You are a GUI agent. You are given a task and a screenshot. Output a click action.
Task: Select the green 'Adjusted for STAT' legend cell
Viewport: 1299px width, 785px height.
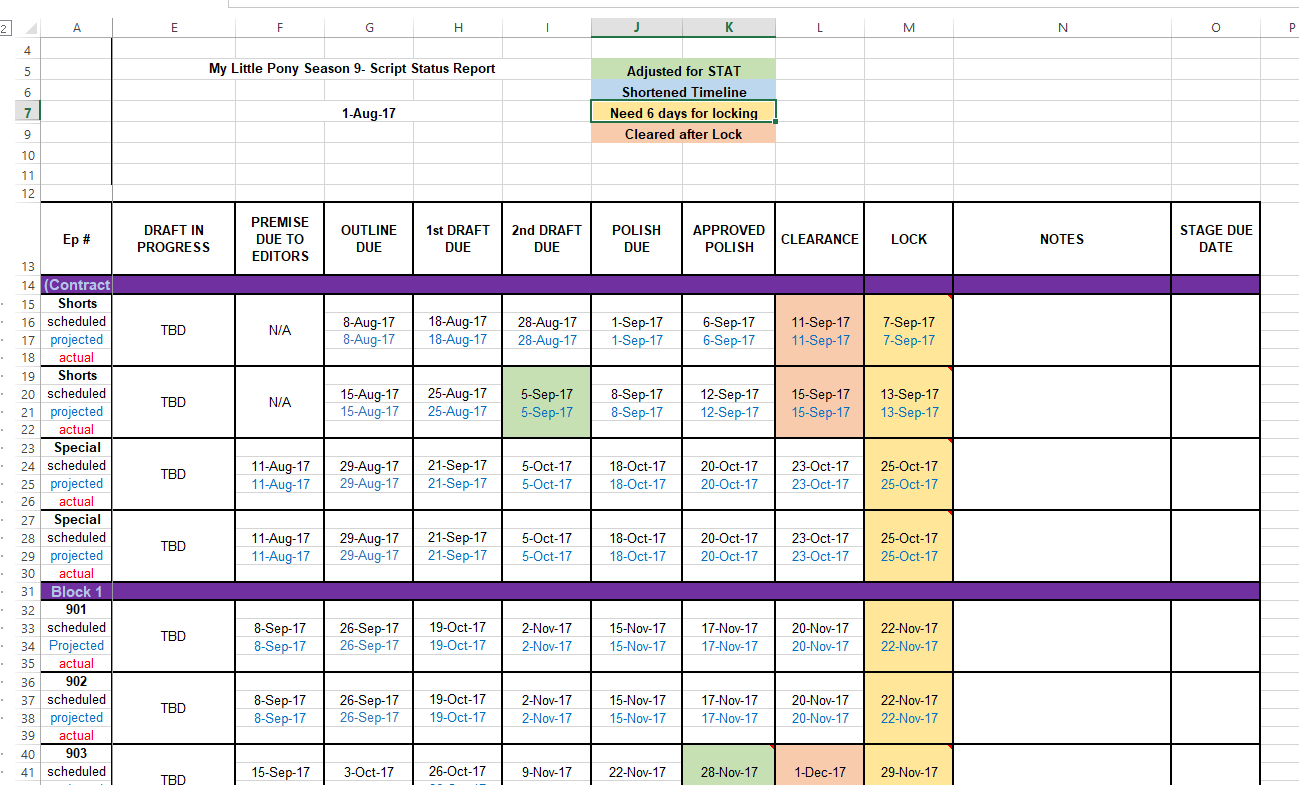[x=683, y=71]
